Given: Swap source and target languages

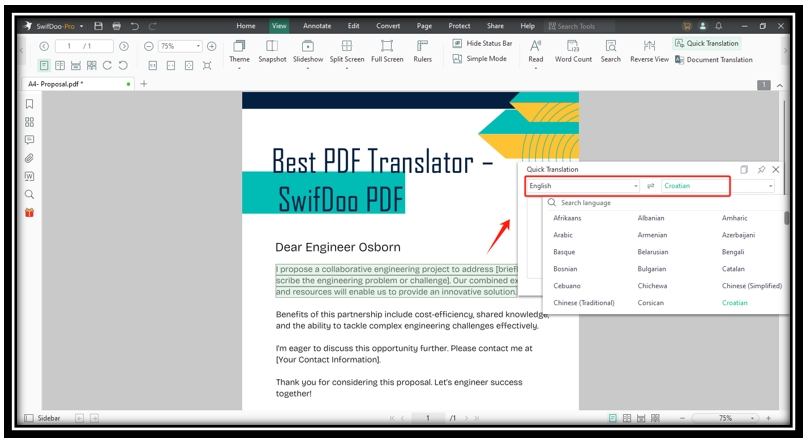Looking at the screenshot, I should 650,186.
